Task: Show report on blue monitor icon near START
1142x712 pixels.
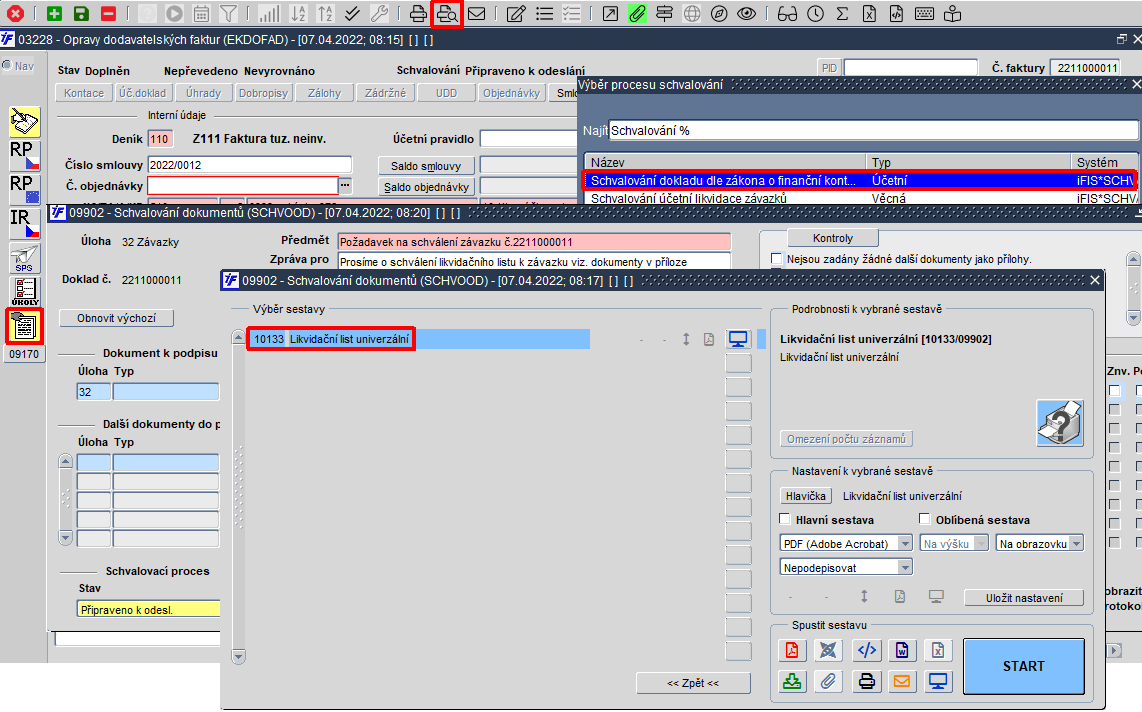Action: pyautogui.click(x=938, y=681)
